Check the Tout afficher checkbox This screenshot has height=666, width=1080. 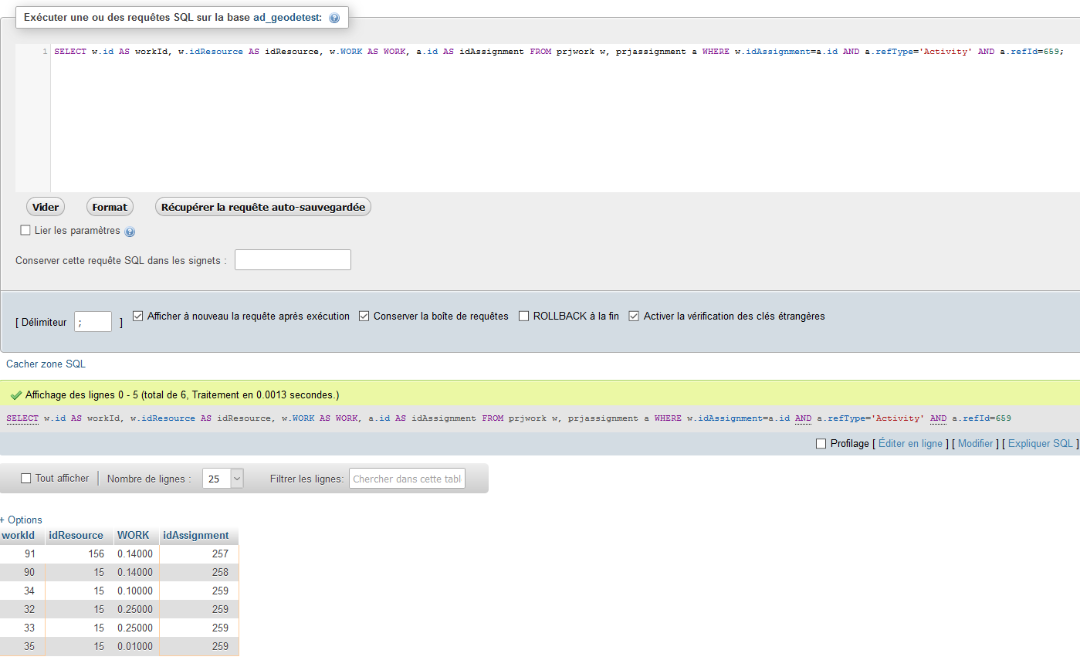click(26, 478)
